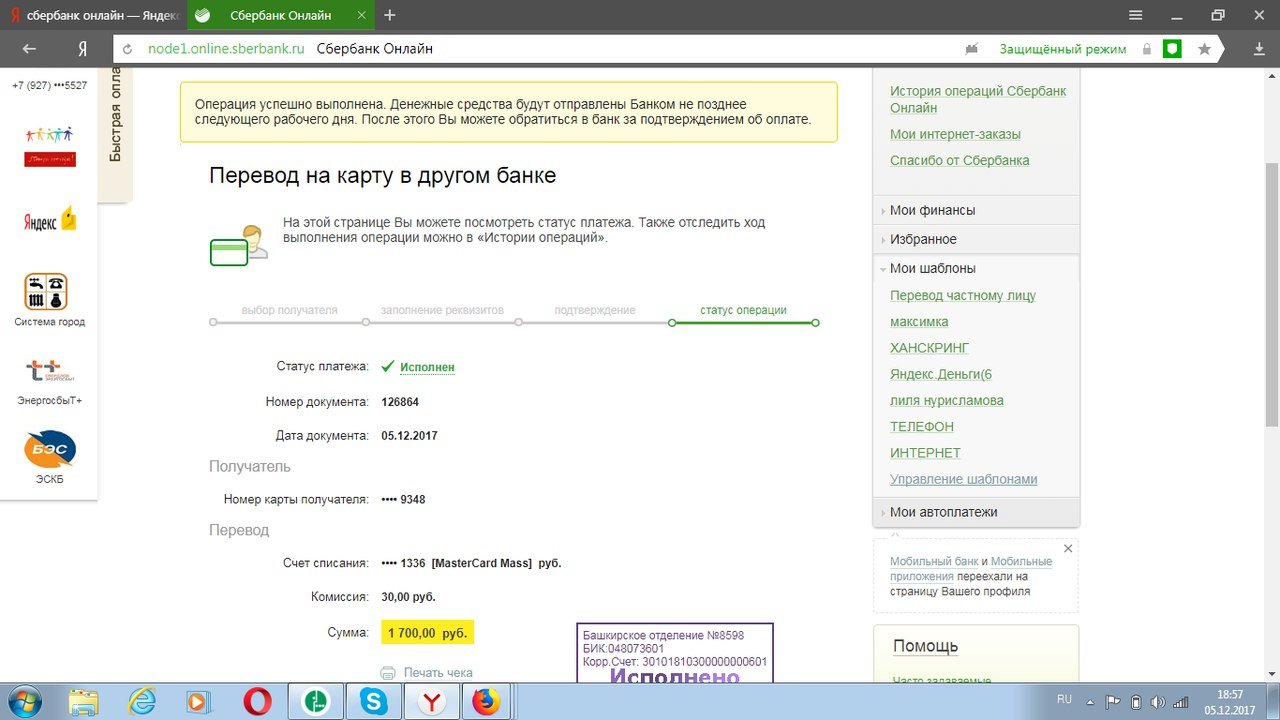Click the recipient card number •••• 9348
The image size is (1280, 720).
coord(403,499)
